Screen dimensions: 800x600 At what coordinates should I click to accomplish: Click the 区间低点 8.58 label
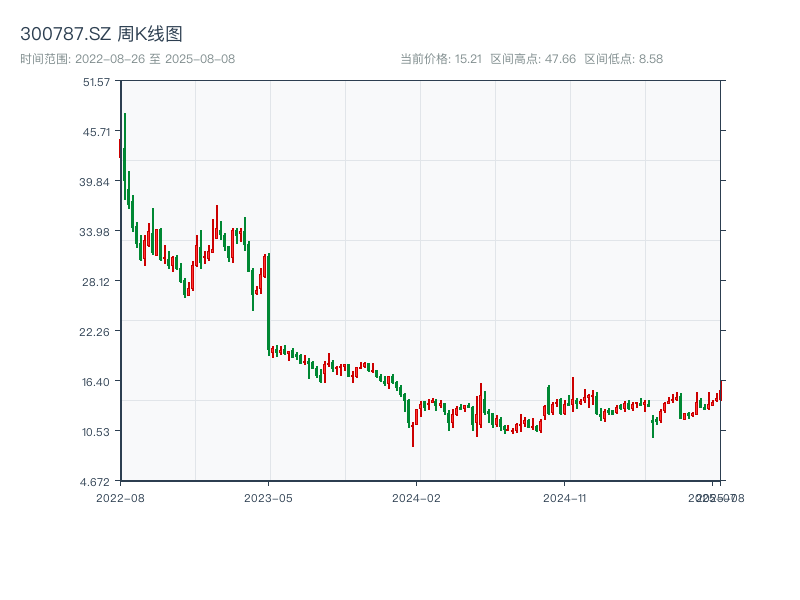coord(623,59)
